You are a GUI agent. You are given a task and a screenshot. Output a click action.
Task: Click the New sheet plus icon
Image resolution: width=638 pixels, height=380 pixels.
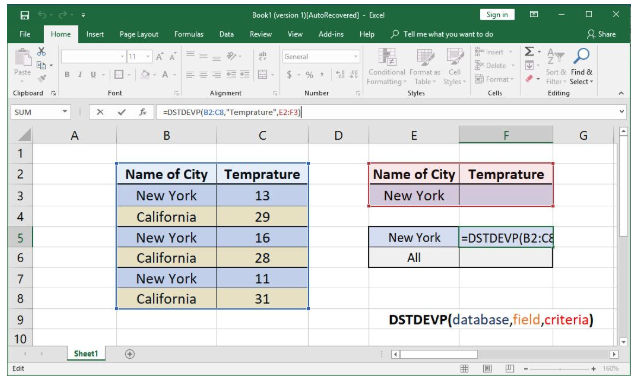coord(129,354)
